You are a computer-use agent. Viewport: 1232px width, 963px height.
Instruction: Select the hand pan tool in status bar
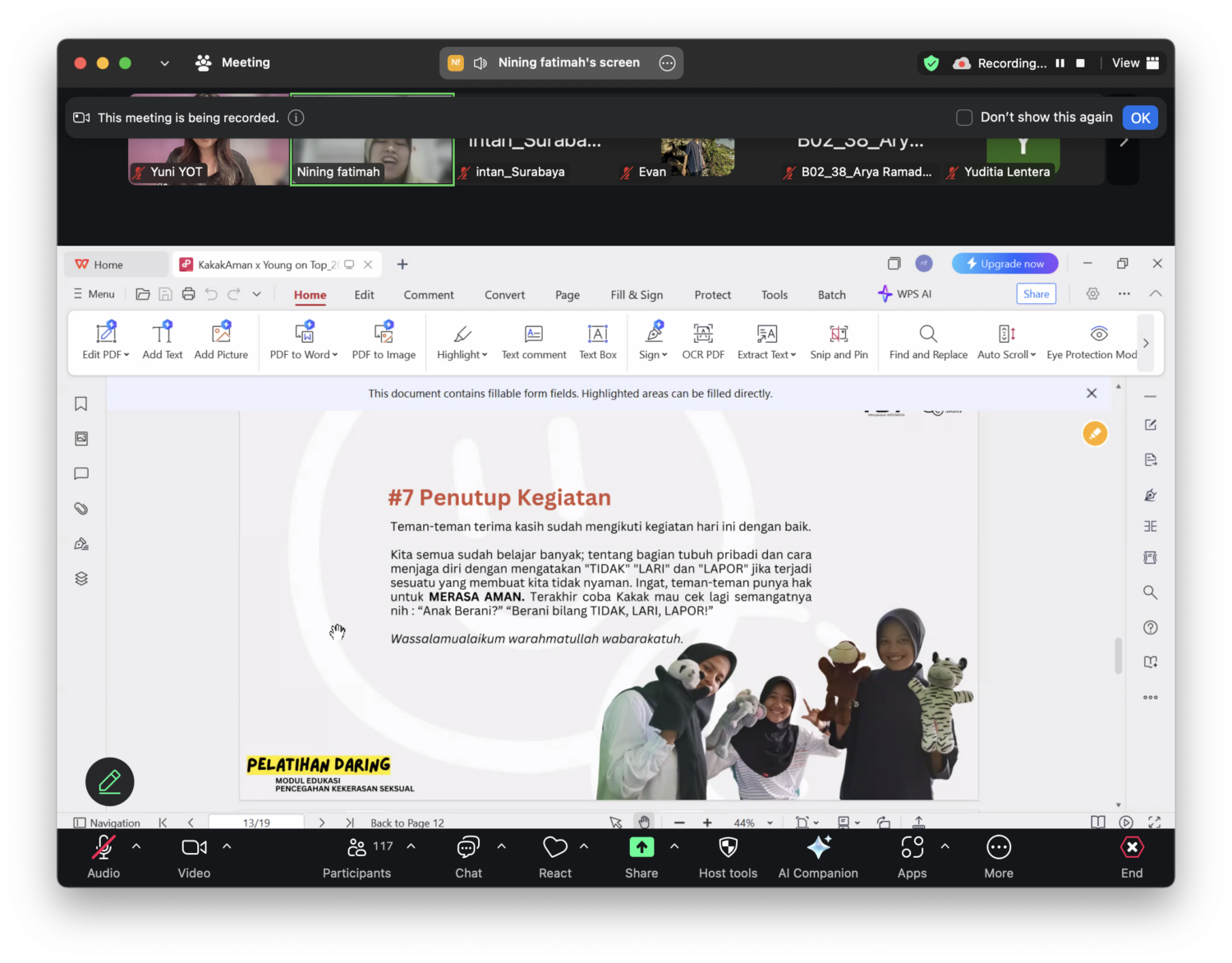(x=645, y=822)
